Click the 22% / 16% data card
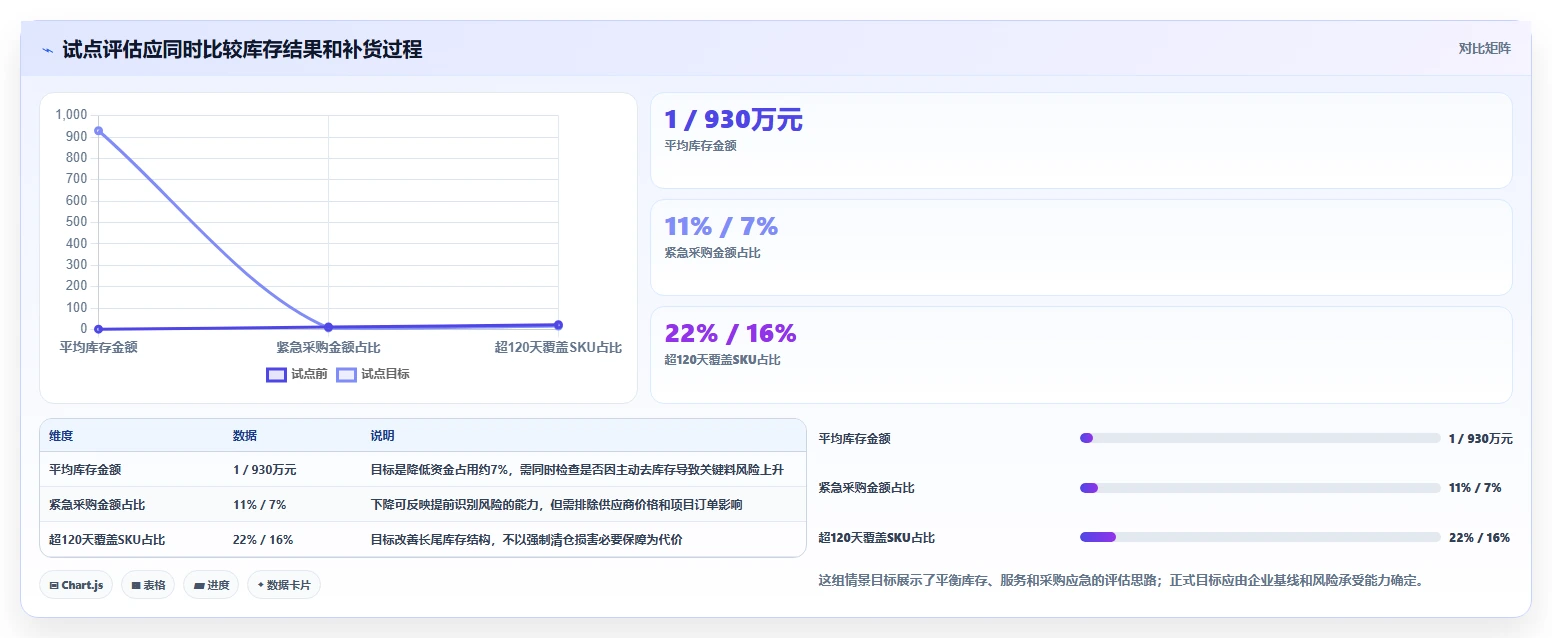Screen dimensions: 1552x638 coord(1081,354)
